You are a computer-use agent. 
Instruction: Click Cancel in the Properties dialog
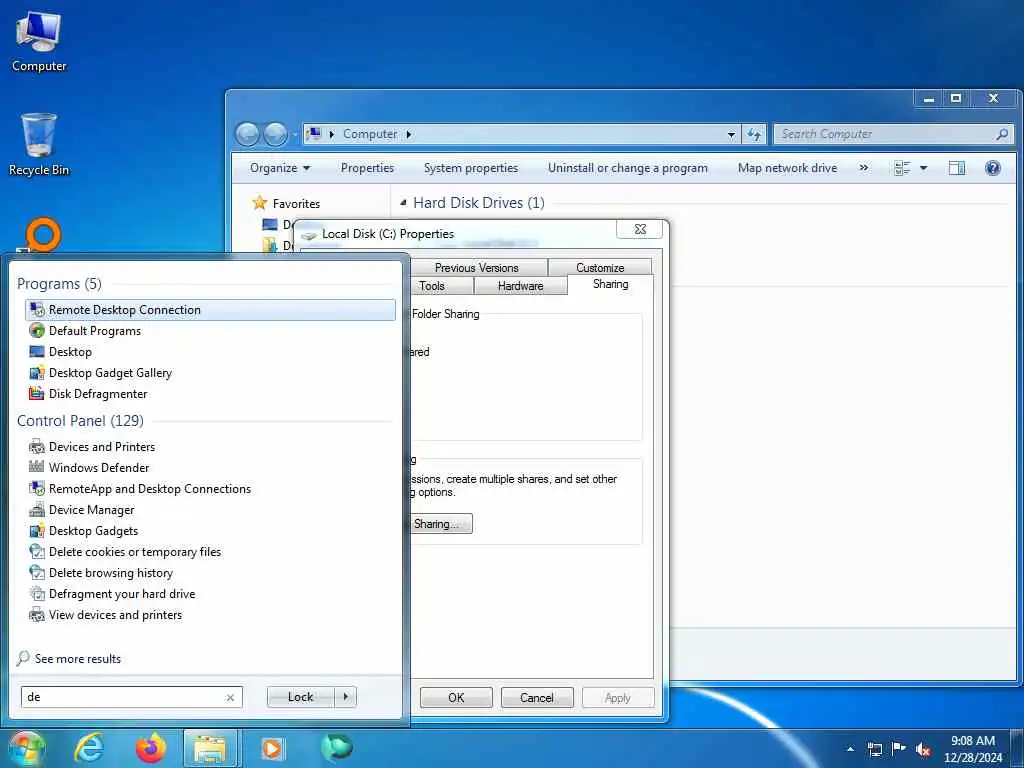pos(537,697)
